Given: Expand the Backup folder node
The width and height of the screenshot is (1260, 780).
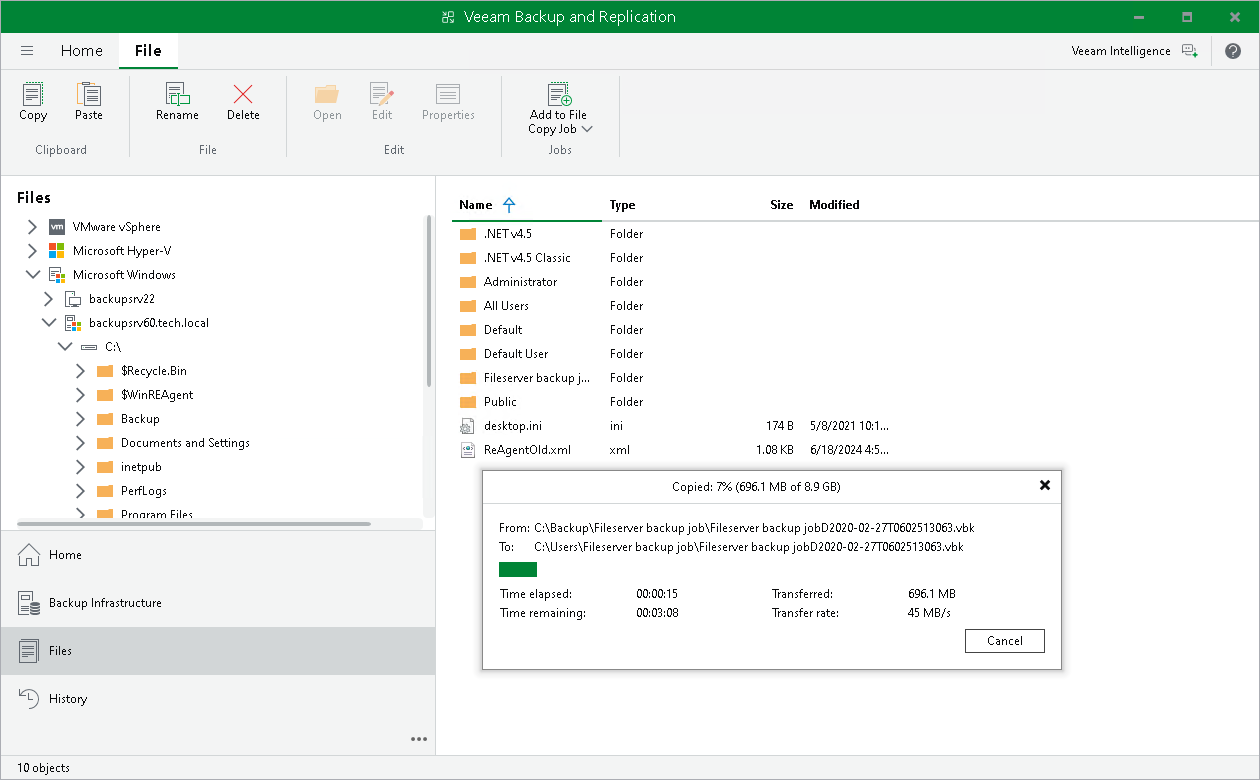Looking at the screenshot, I should pos(81,419).
